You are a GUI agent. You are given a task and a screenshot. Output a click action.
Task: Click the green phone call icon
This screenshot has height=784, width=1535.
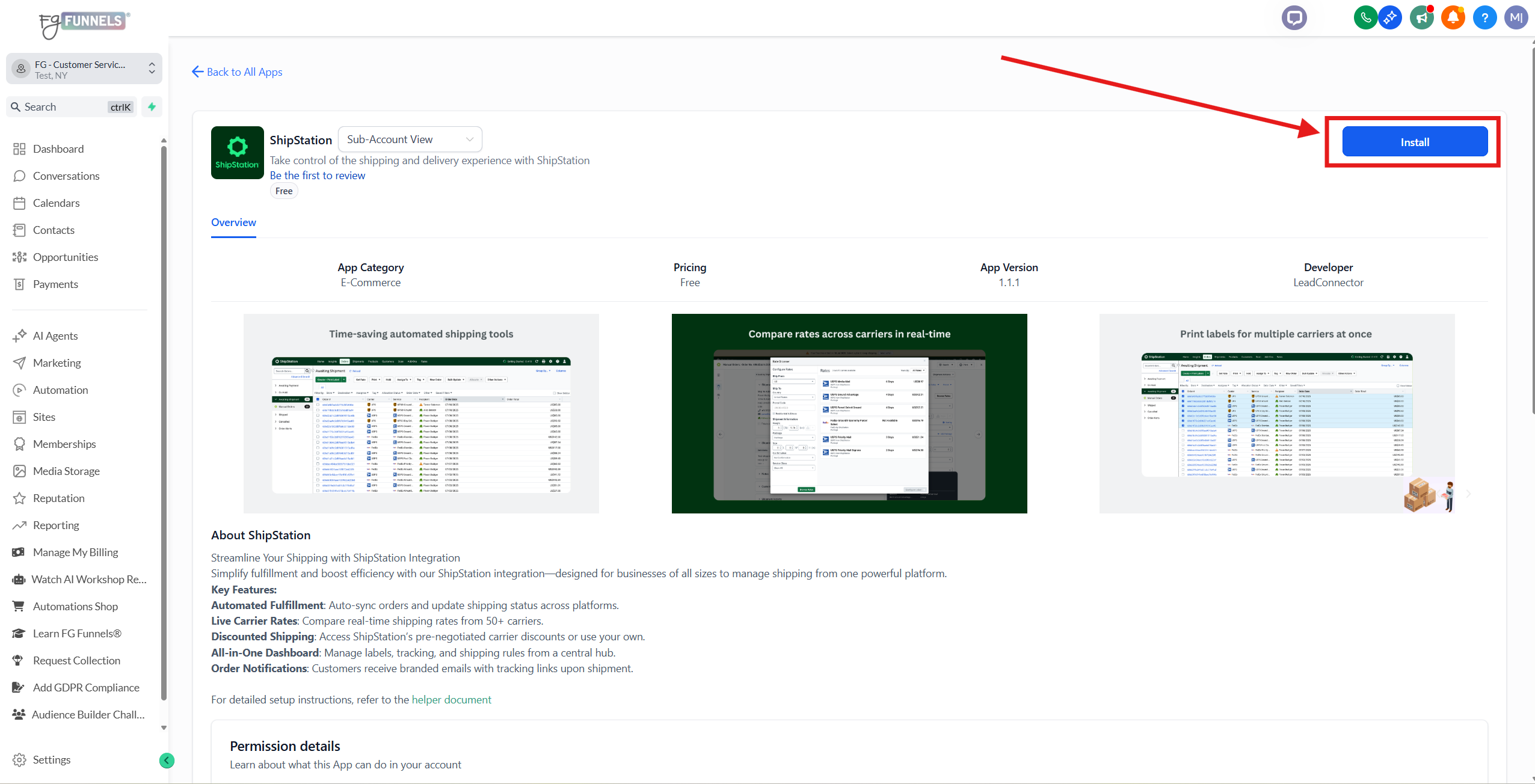(1365, 17)
